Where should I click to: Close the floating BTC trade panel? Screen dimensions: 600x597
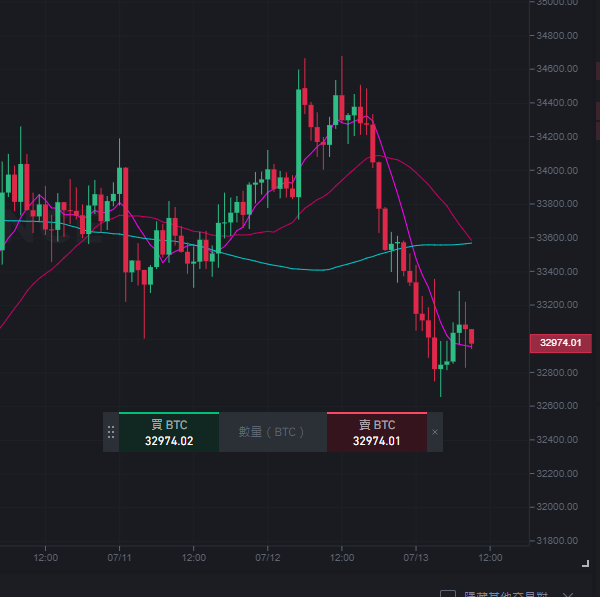435,432
